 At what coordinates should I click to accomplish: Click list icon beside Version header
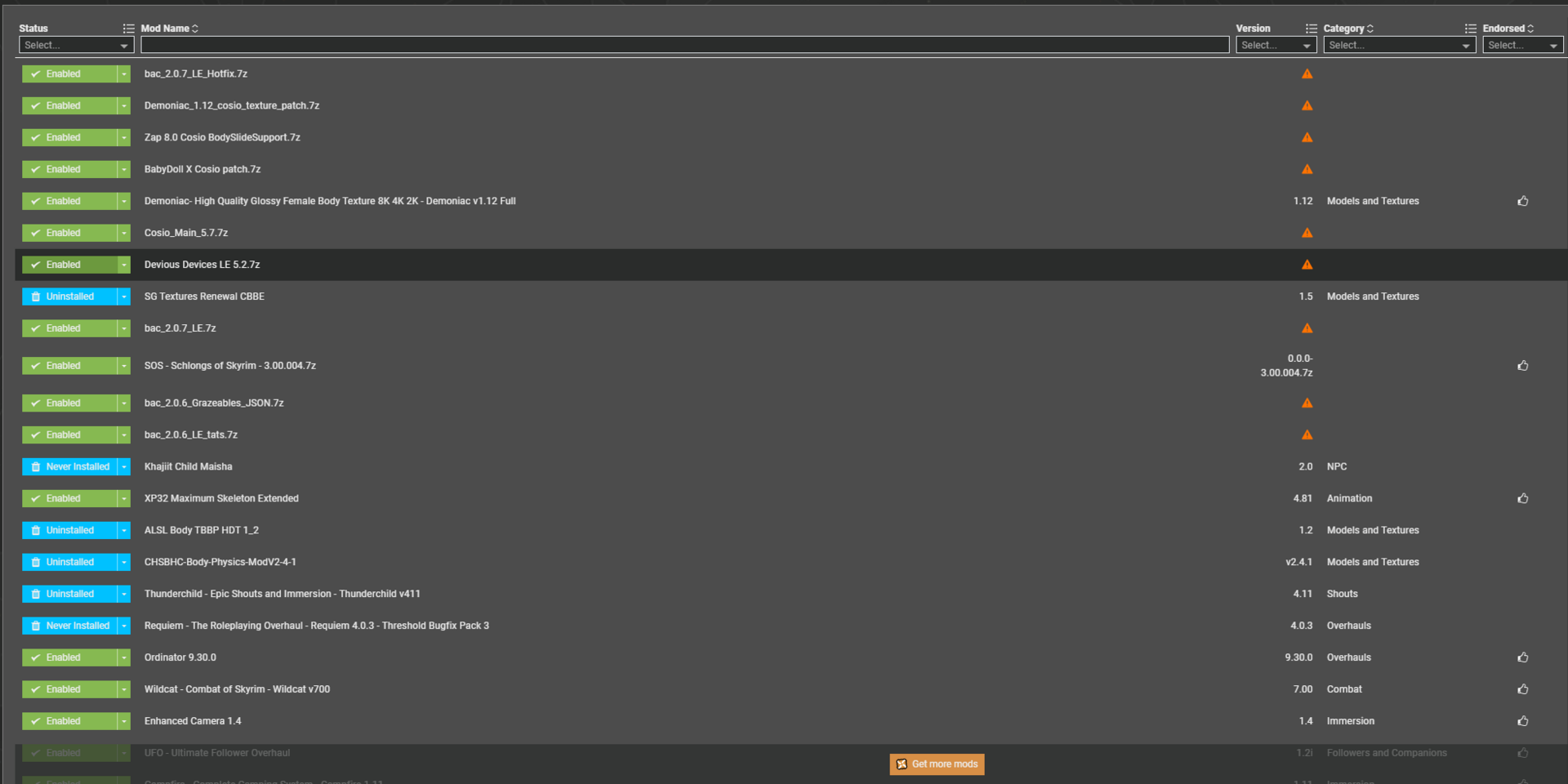(1311, 29)
